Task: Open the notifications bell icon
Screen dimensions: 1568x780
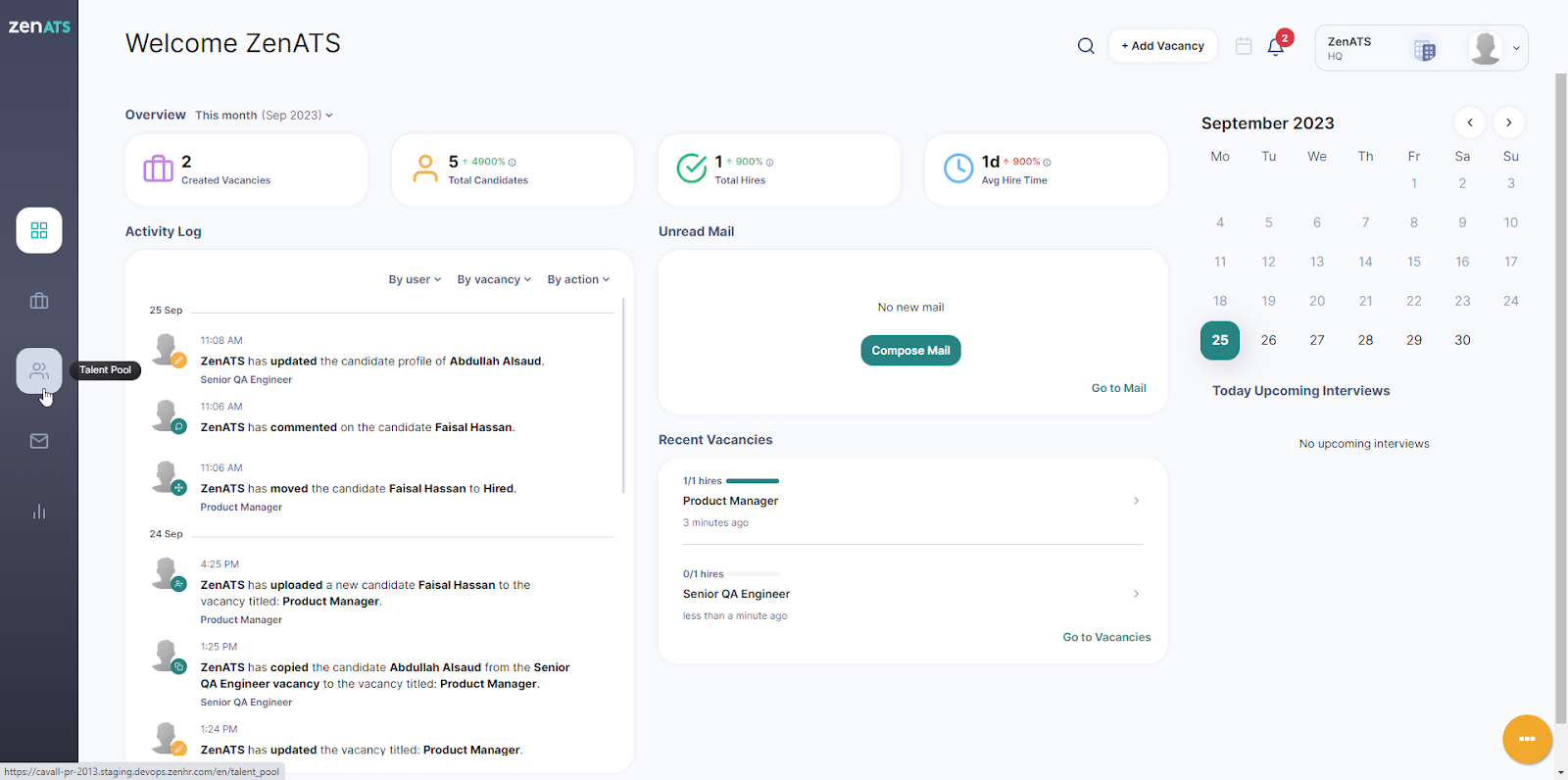Action: [1275, 47]
